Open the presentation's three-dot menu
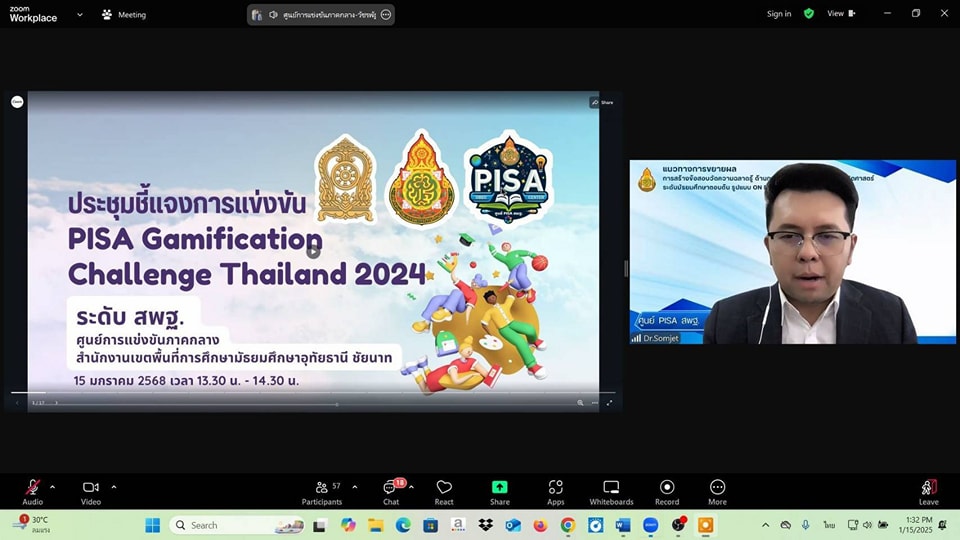The image size is (960, 540). coord(594,403)
